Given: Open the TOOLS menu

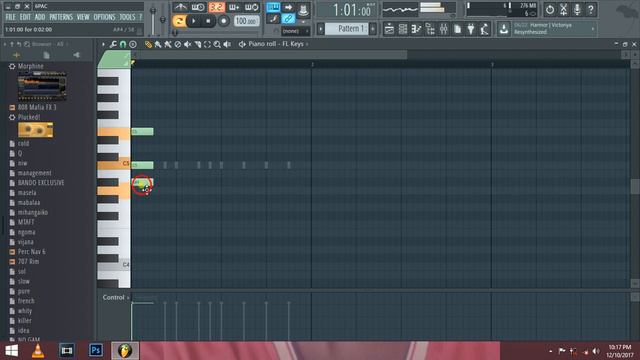Looking at the screenshot, I should (x=127, y=17).
